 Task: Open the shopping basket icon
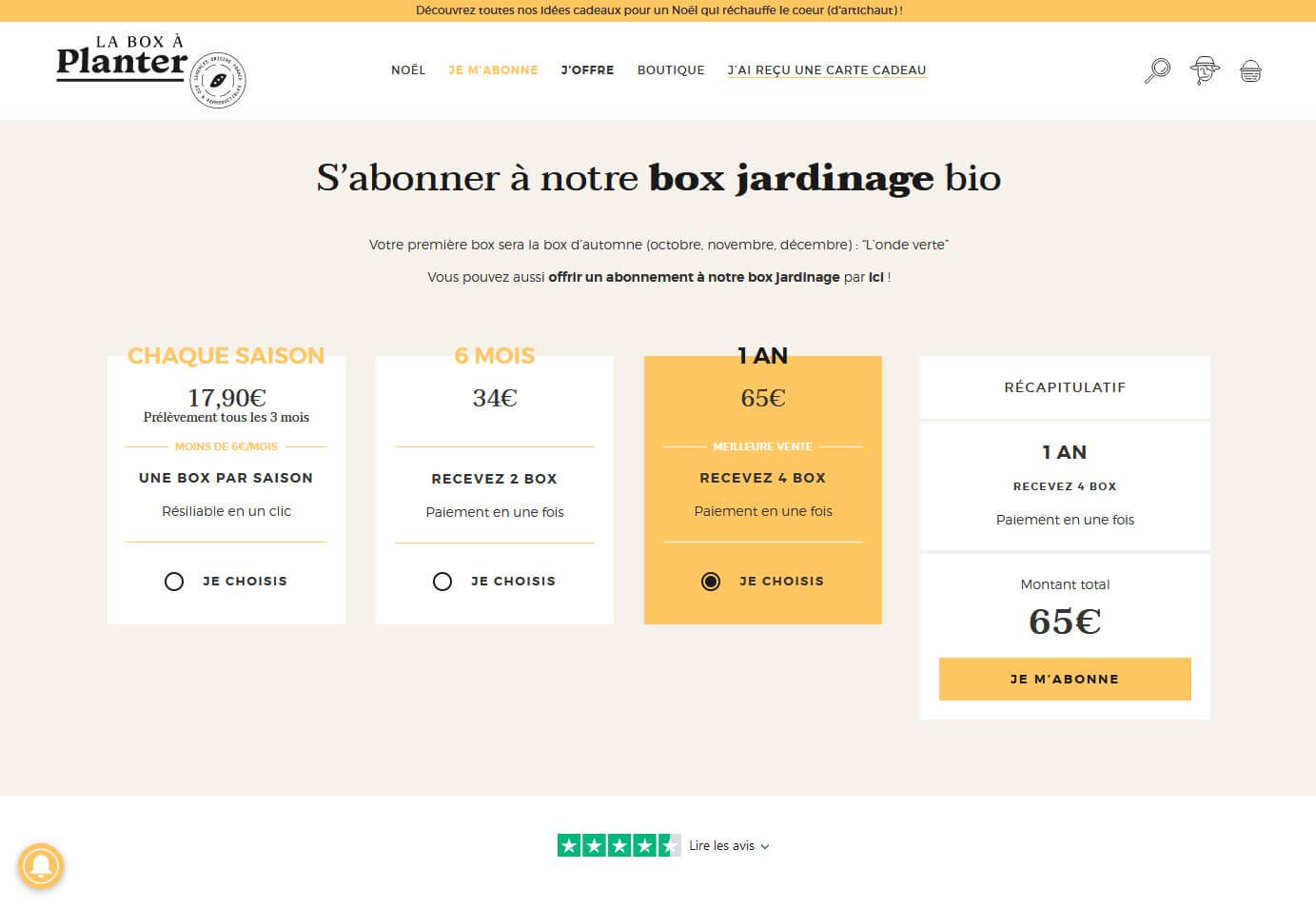tap(1250, 71)
